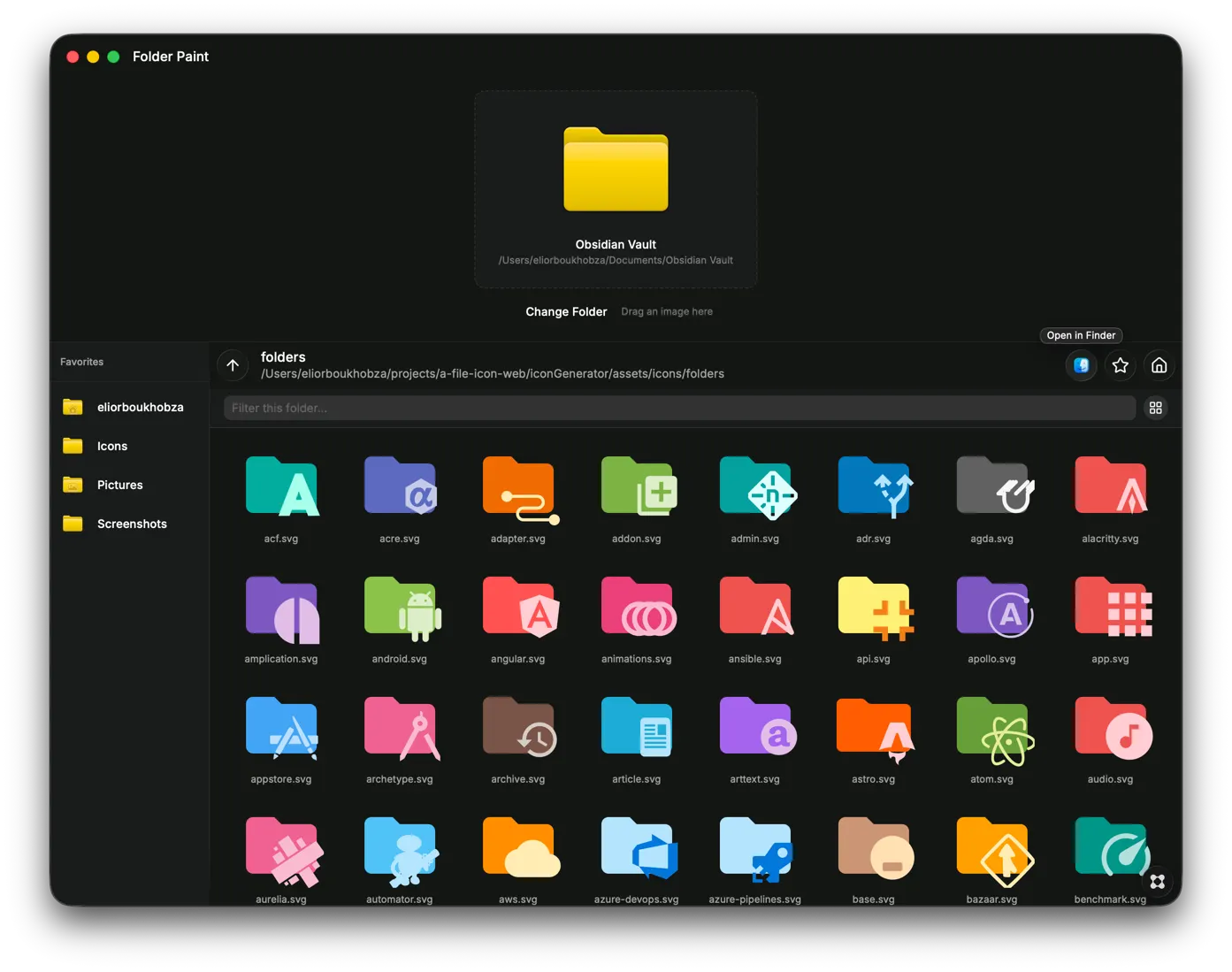Pick article.svg folder icon
Image resolution: width=1232 pixels, height=972 pixels.
tap(637, 727)
